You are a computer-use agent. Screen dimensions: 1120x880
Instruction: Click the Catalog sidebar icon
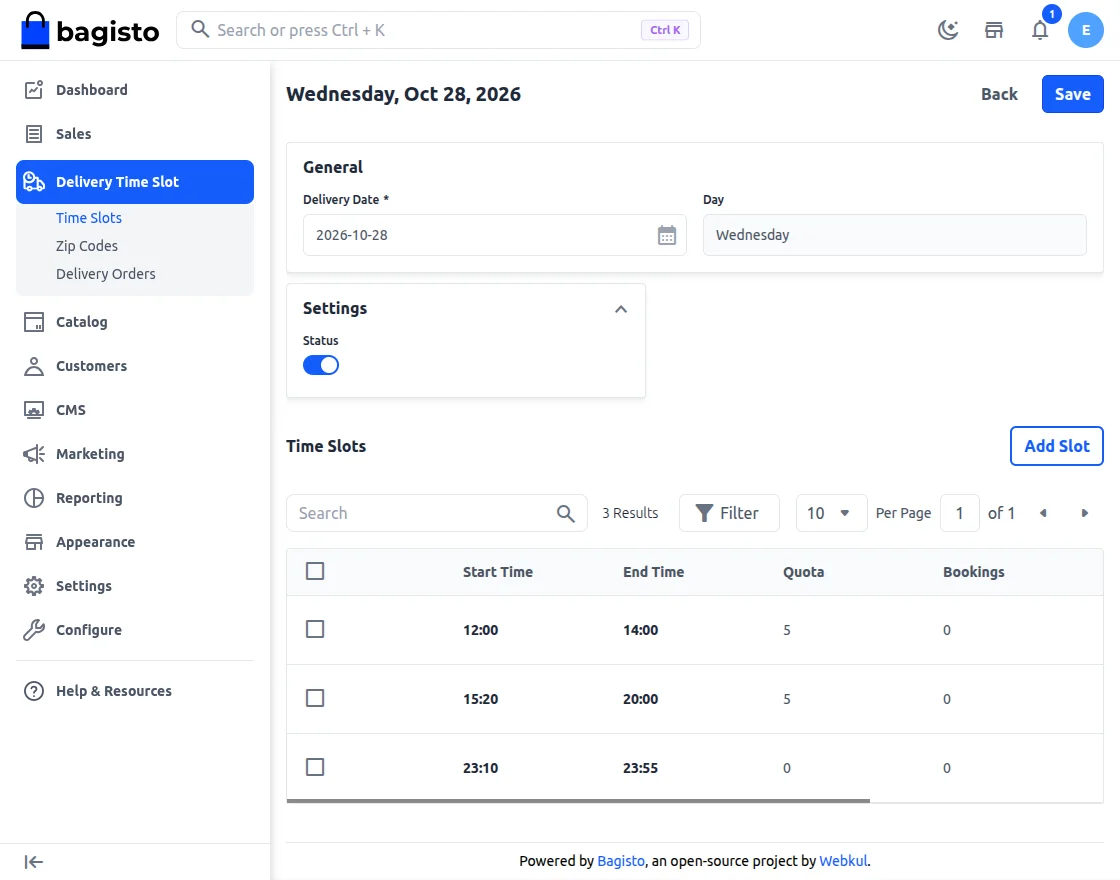pyautogui.click(x=34, y=322)
